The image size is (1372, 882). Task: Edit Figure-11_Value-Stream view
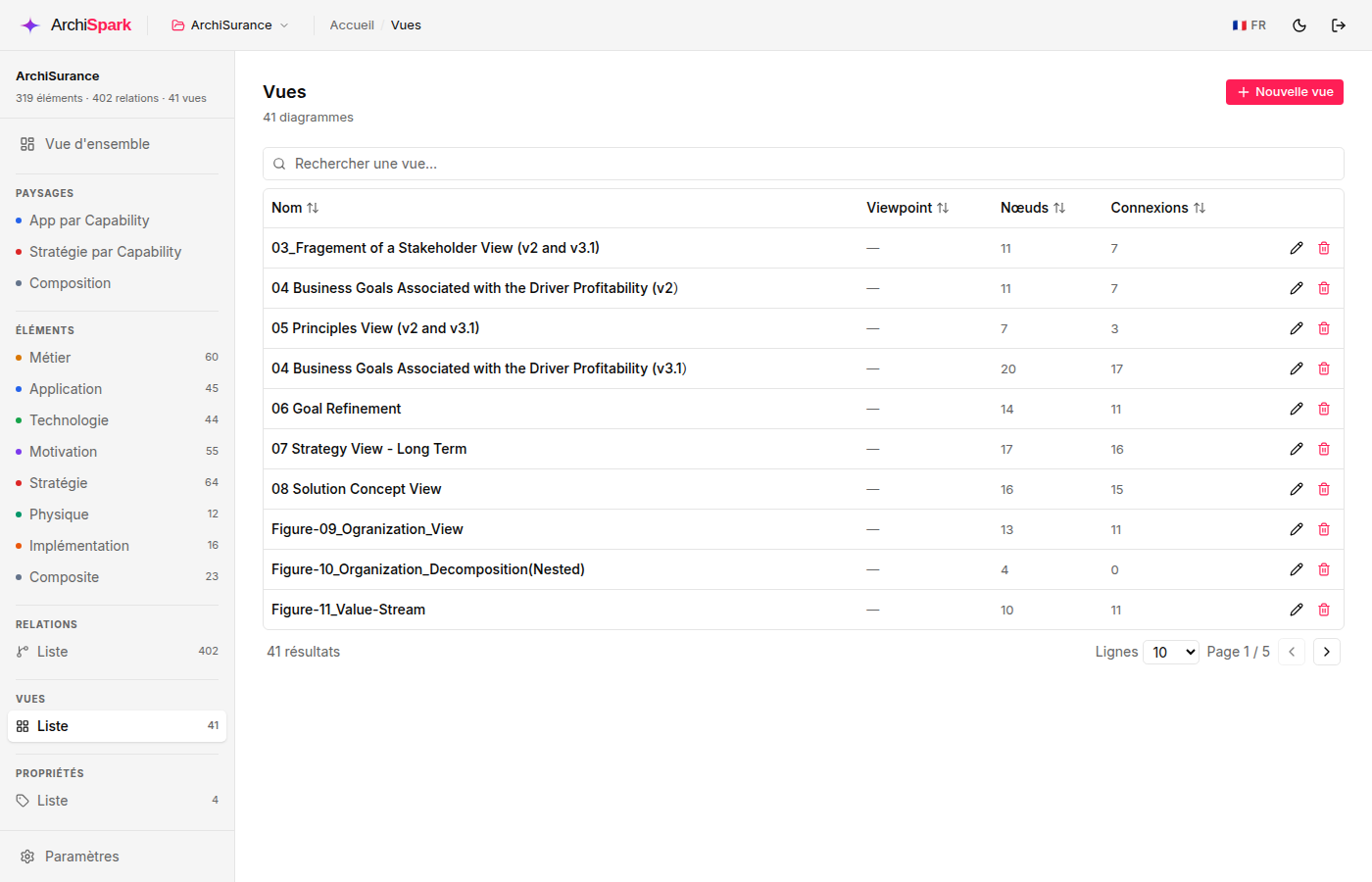(1297, 610)
